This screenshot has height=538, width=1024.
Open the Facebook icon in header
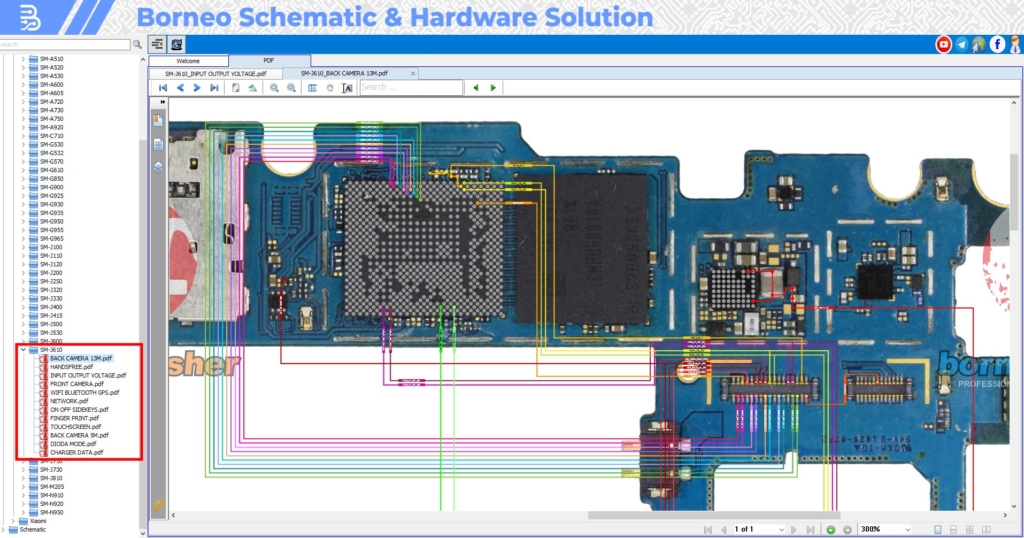coord(997,44)
